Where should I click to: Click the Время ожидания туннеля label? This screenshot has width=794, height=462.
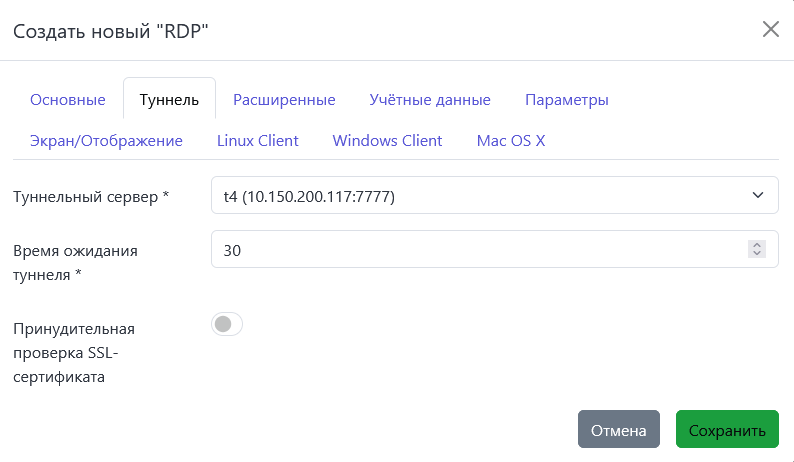pos(75,262)
